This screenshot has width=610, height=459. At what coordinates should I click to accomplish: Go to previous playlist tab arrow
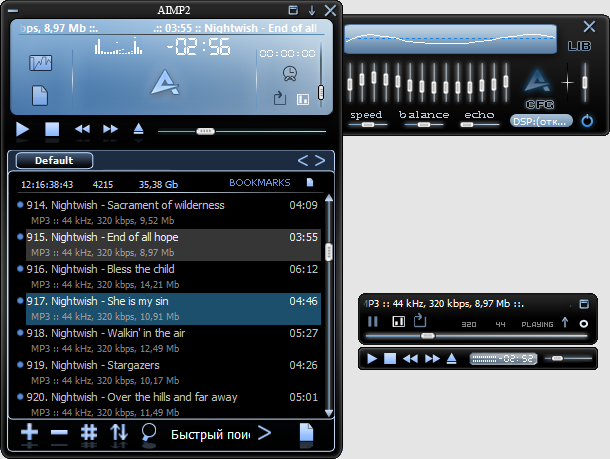coord(303,160)
